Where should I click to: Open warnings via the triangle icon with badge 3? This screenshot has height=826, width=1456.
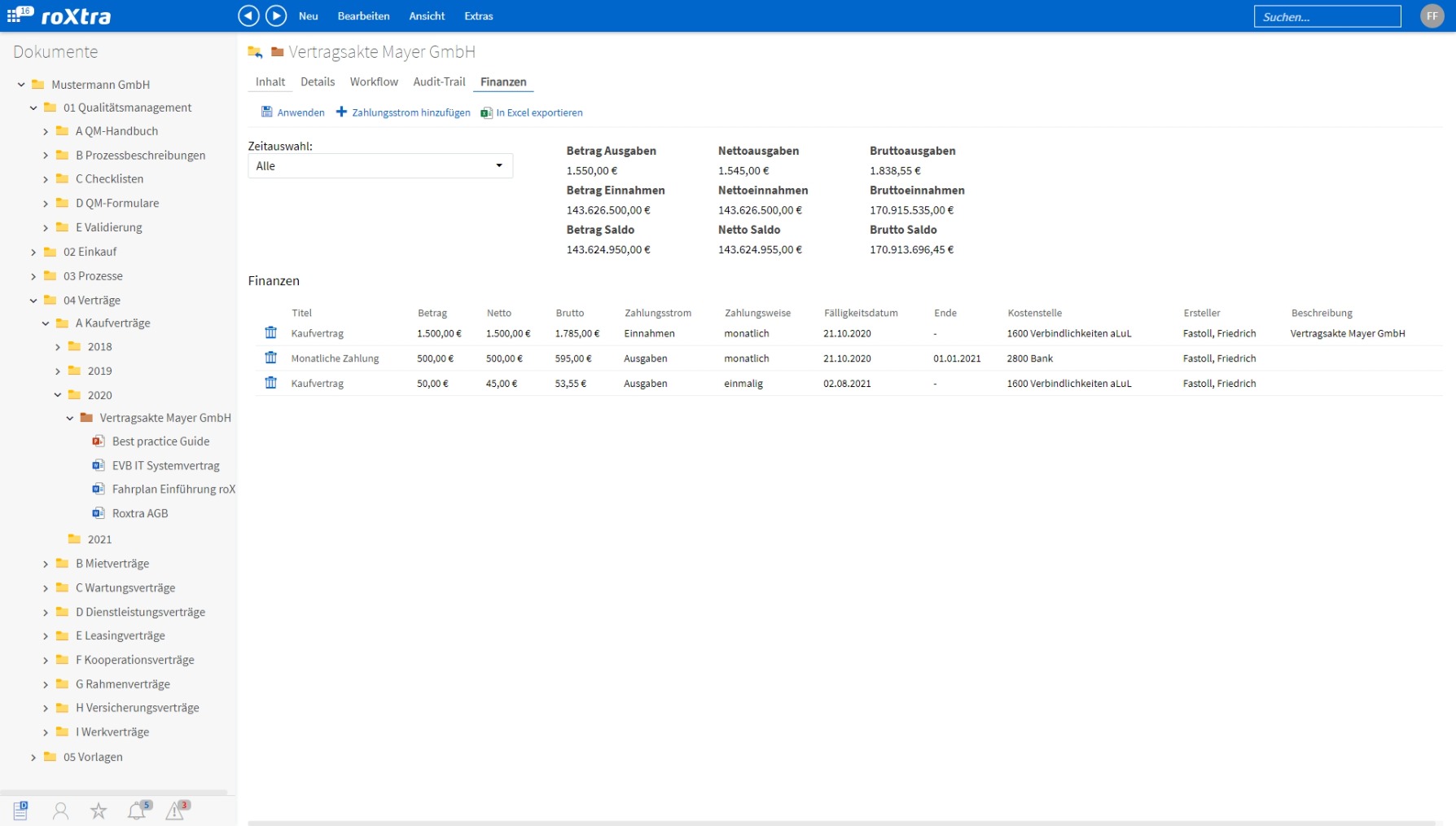point(174,810)
